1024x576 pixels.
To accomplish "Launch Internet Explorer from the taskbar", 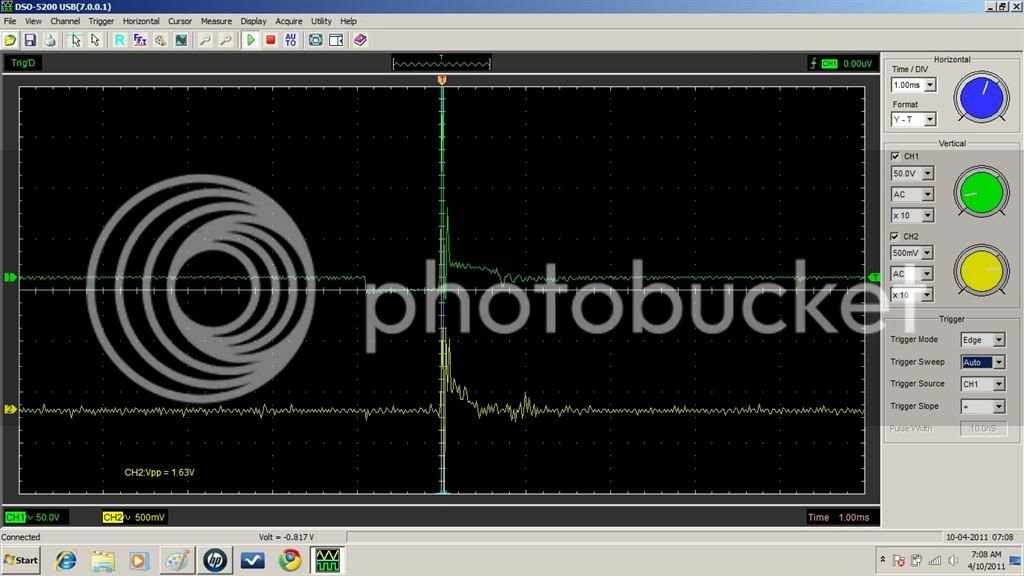I will [x=66, y=560].
